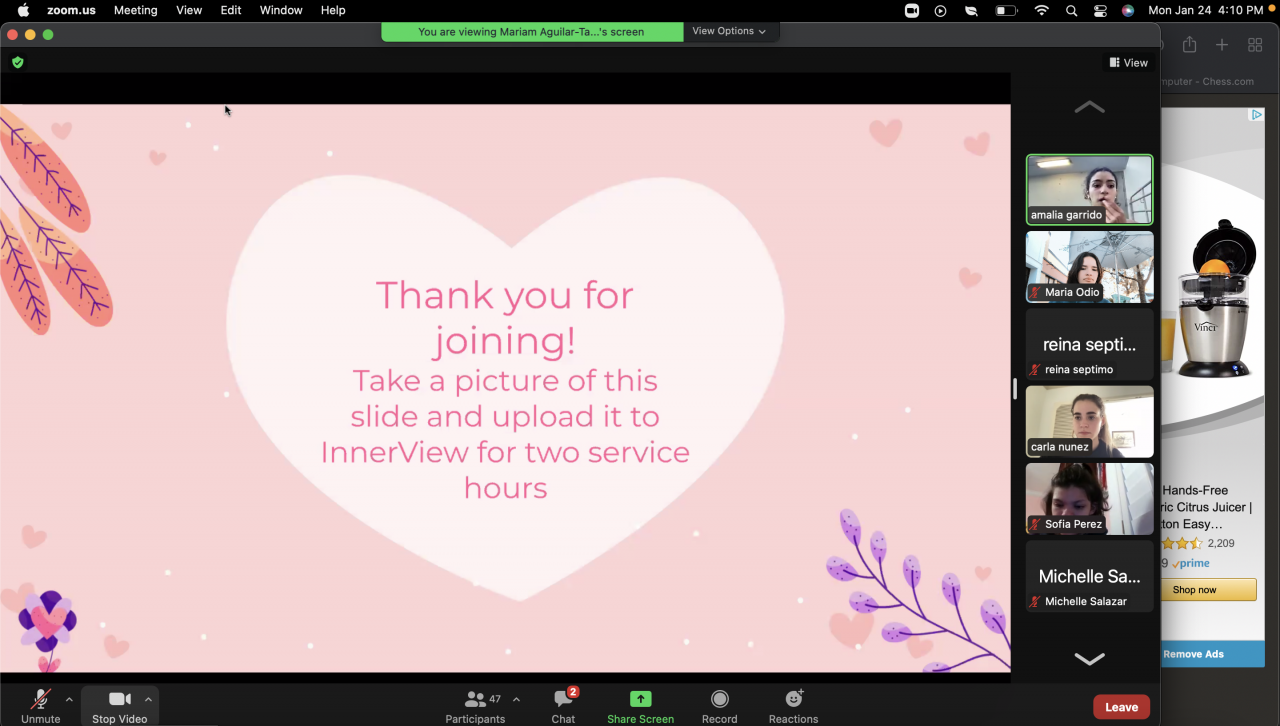Activate Siri from the menu bar
1280x726 pixels.
1128,10
